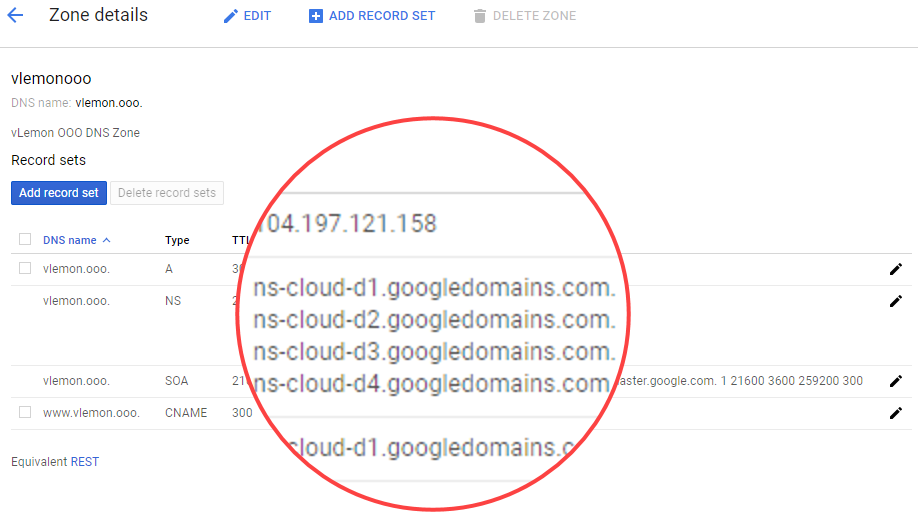This screenshot has height=515, width=918.
Task: Click the DNS name column header text
Action: 69,240
